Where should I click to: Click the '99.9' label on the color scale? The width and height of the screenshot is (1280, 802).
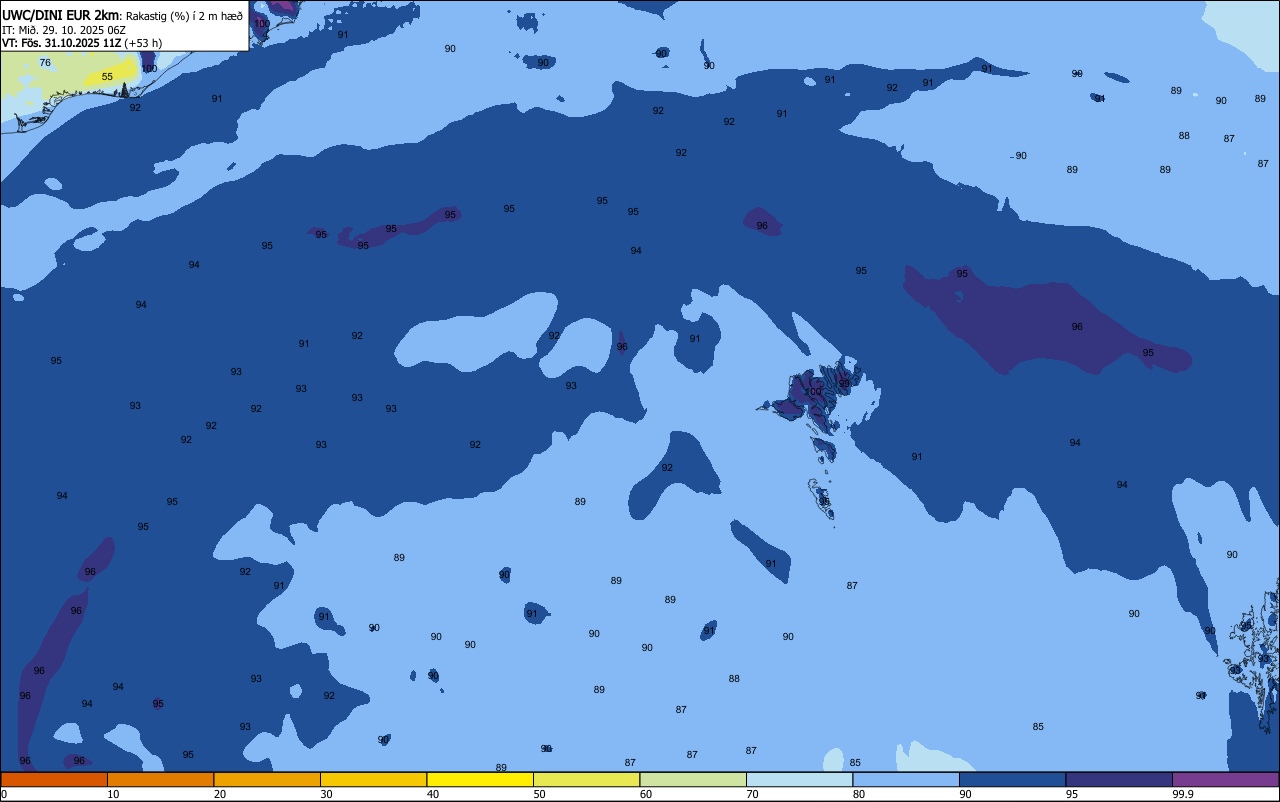tap(1183, 794)
